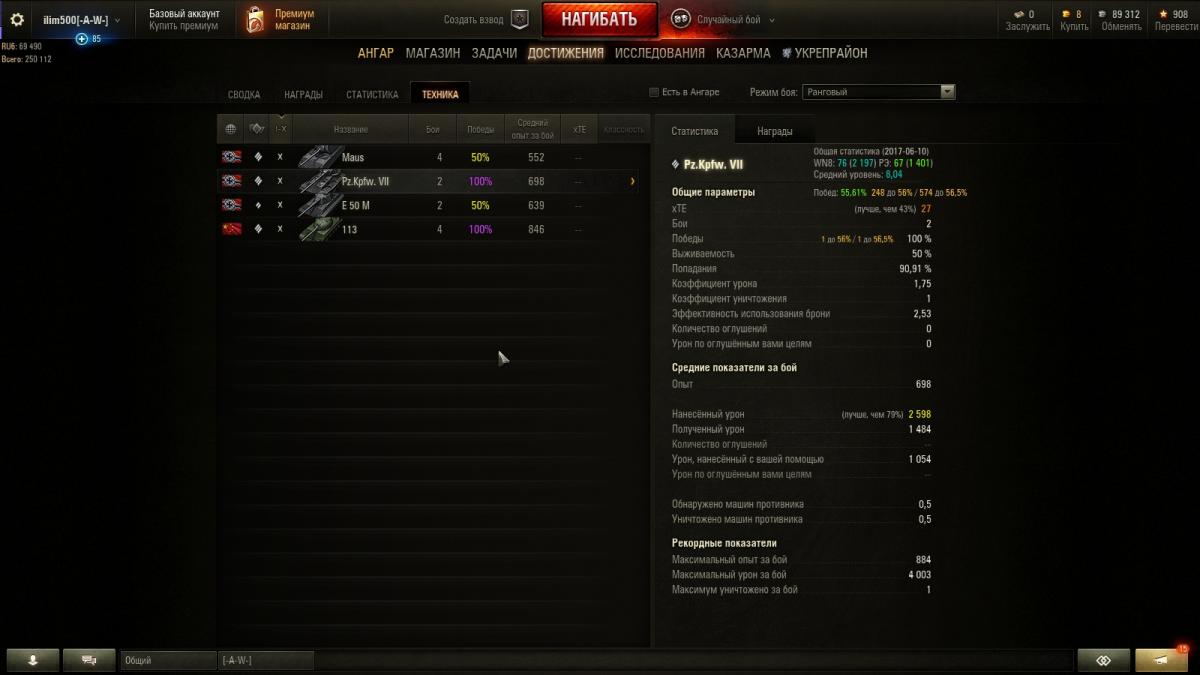Select the 'СВОДКА' tab
1200x675 pixels.
(244, 95)
